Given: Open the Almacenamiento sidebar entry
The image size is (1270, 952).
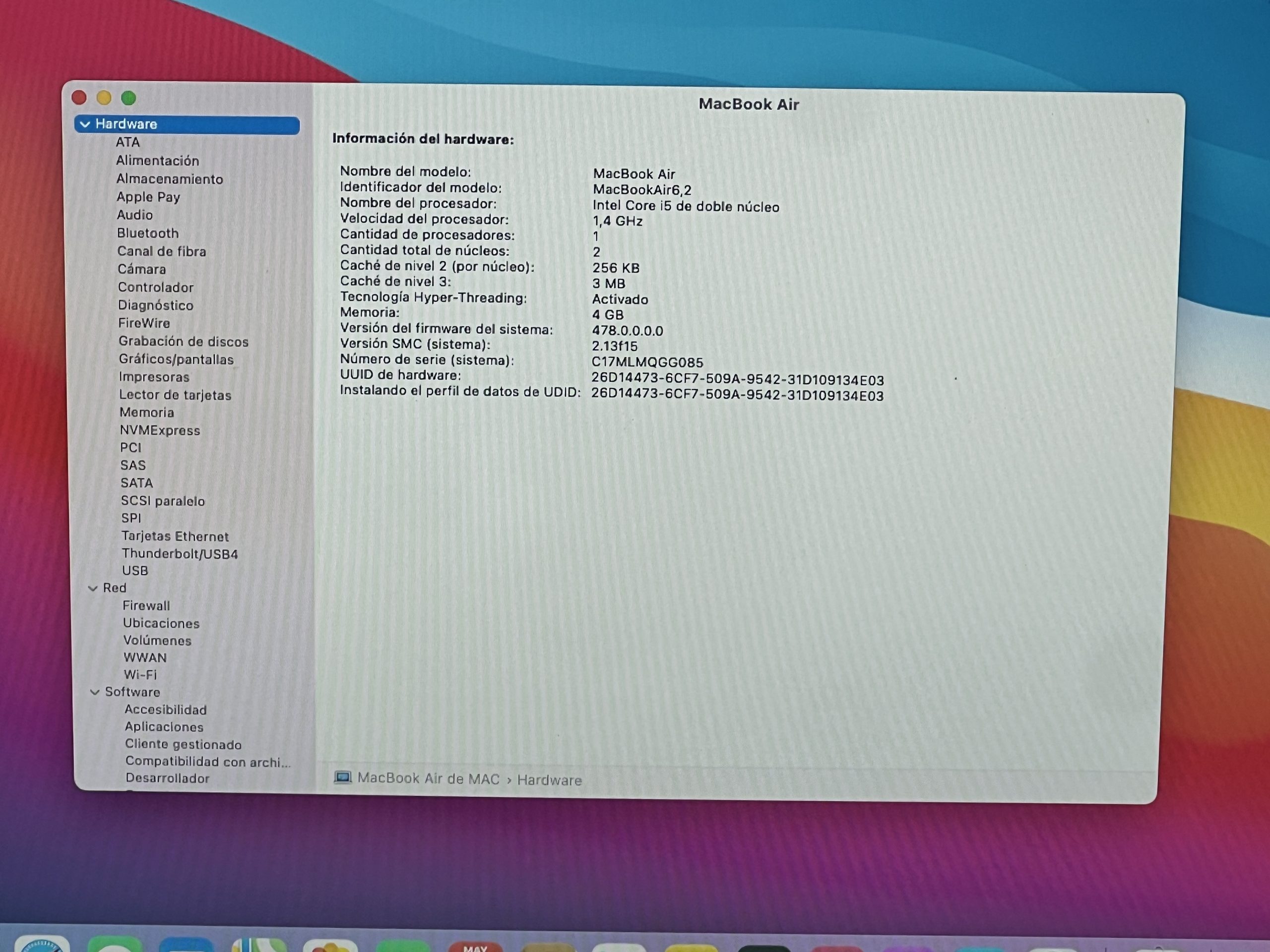Looking at the screenshot, I should (169, 179).
